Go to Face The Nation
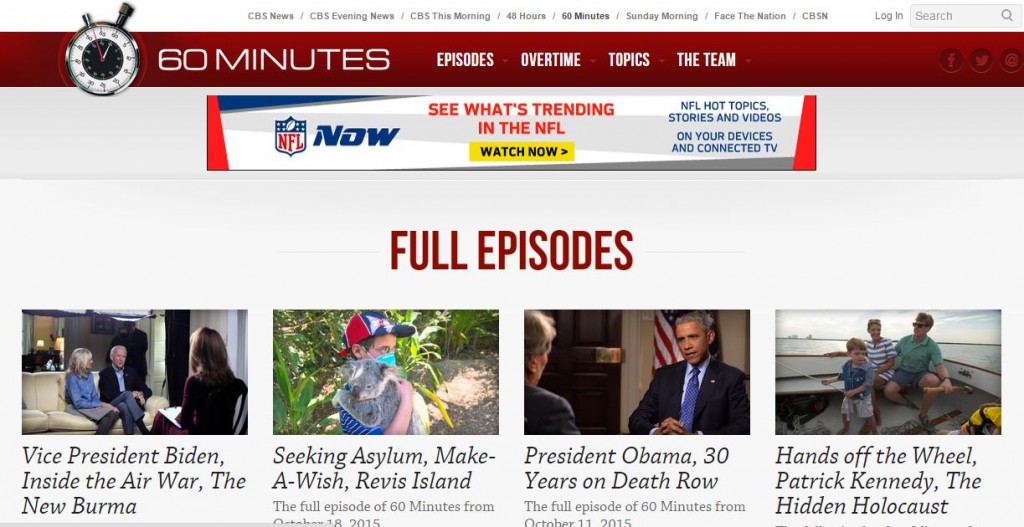1024x527 pixels. 750,16
